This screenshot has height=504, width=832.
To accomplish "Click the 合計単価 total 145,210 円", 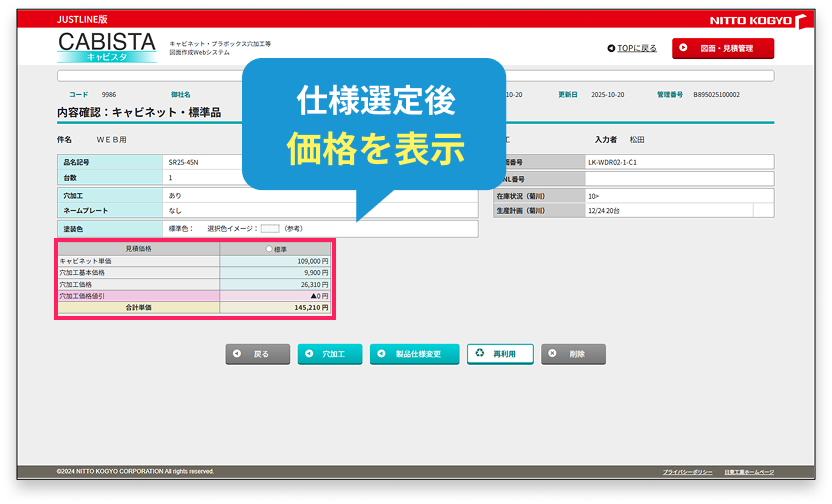I will 311,308.
